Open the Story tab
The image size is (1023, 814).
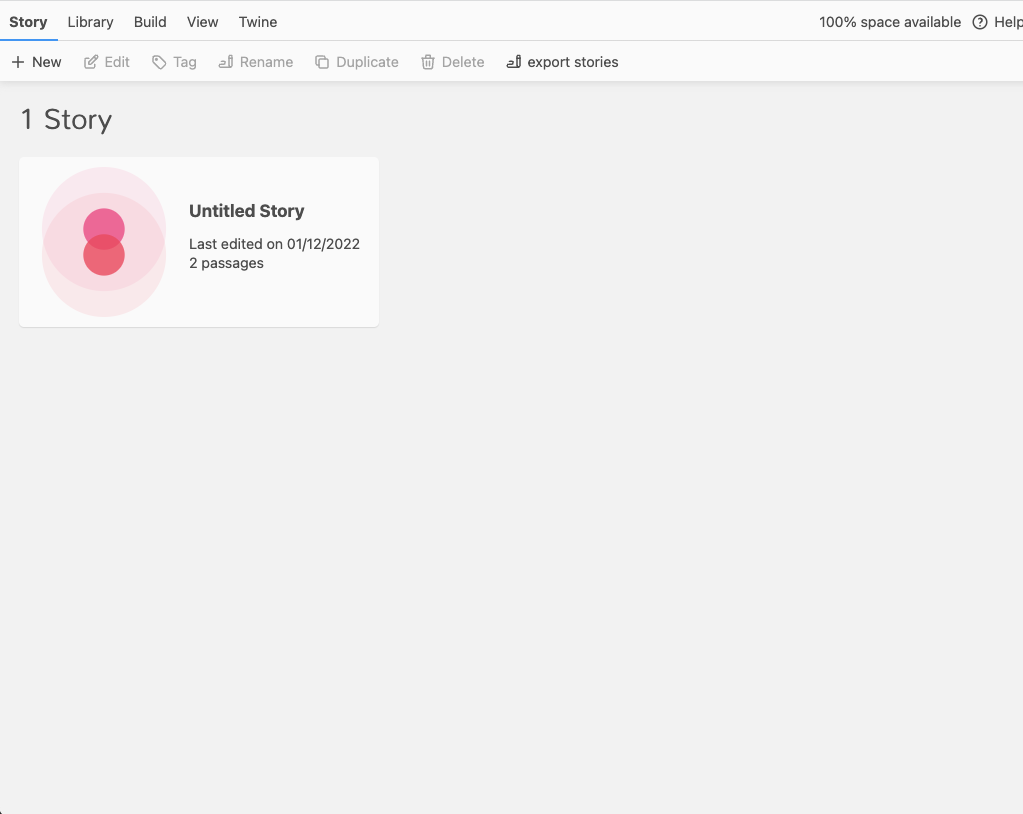28,22
